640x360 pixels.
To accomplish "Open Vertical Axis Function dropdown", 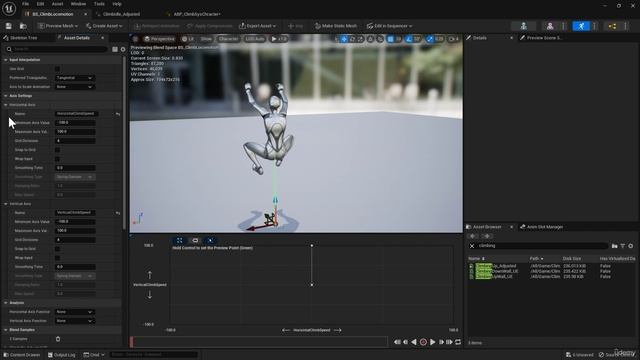I will [x=74, y=321].
